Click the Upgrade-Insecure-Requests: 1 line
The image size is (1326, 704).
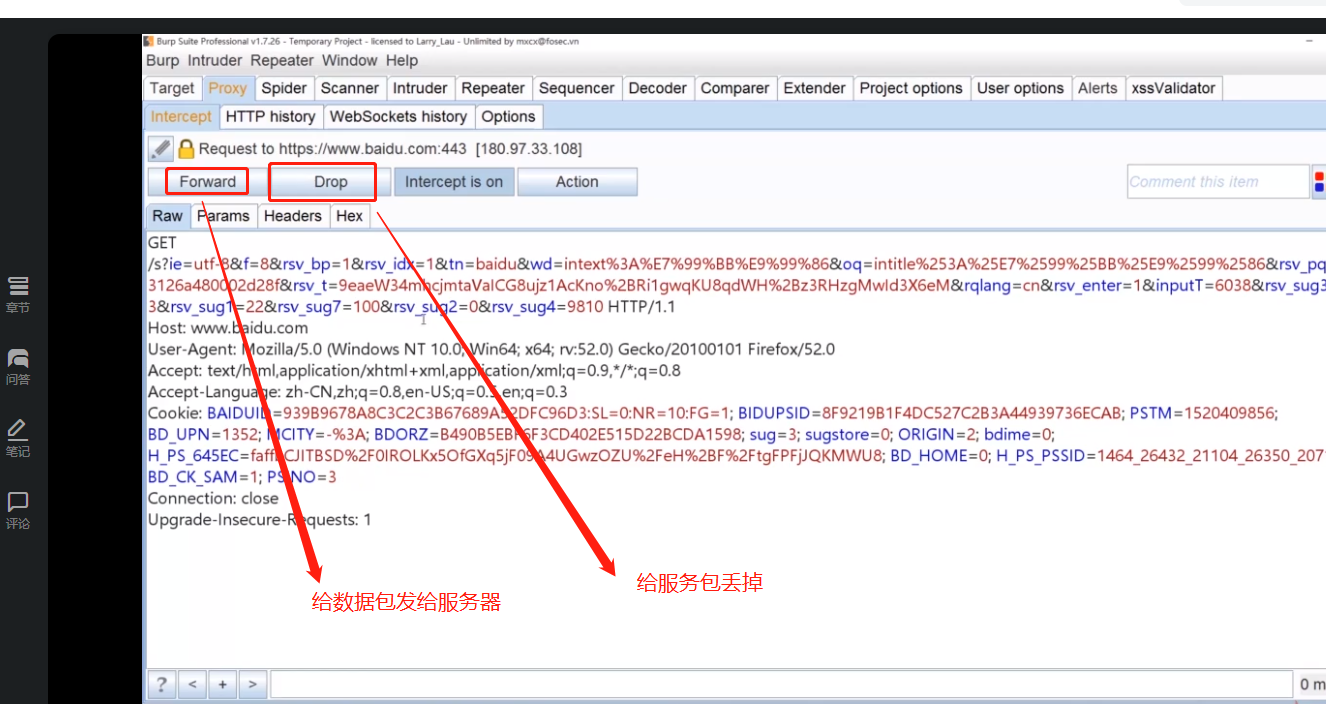point(259,520)
